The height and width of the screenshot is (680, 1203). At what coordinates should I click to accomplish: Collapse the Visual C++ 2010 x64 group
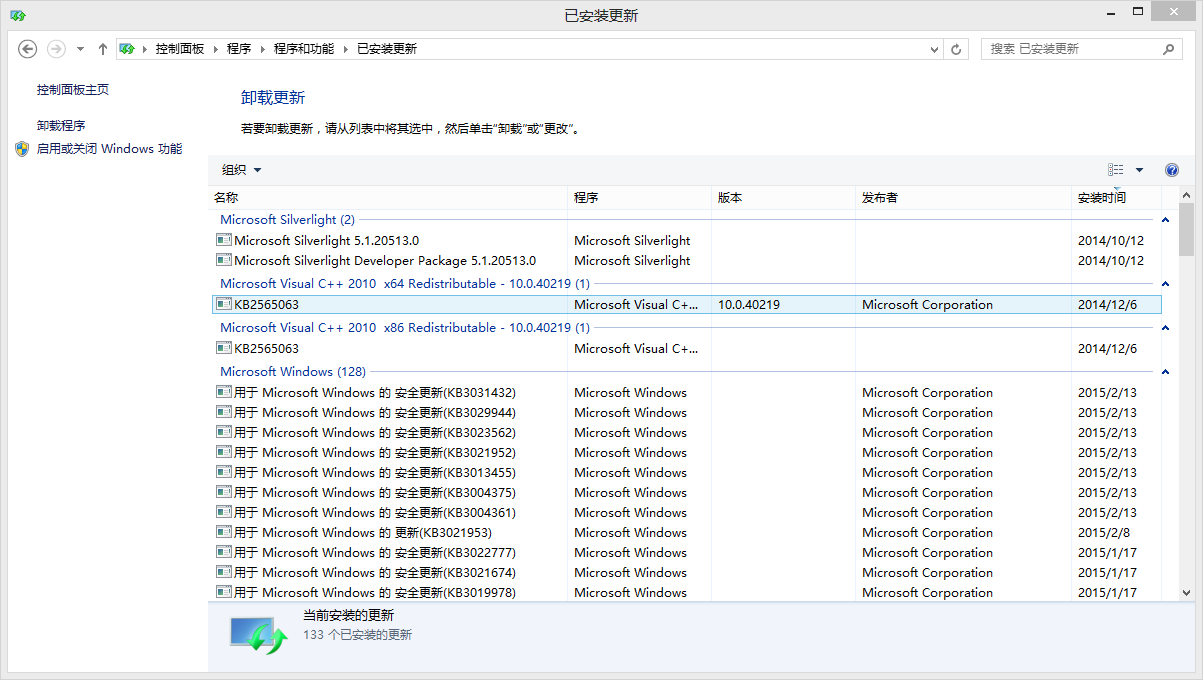tap(1166, 284)
